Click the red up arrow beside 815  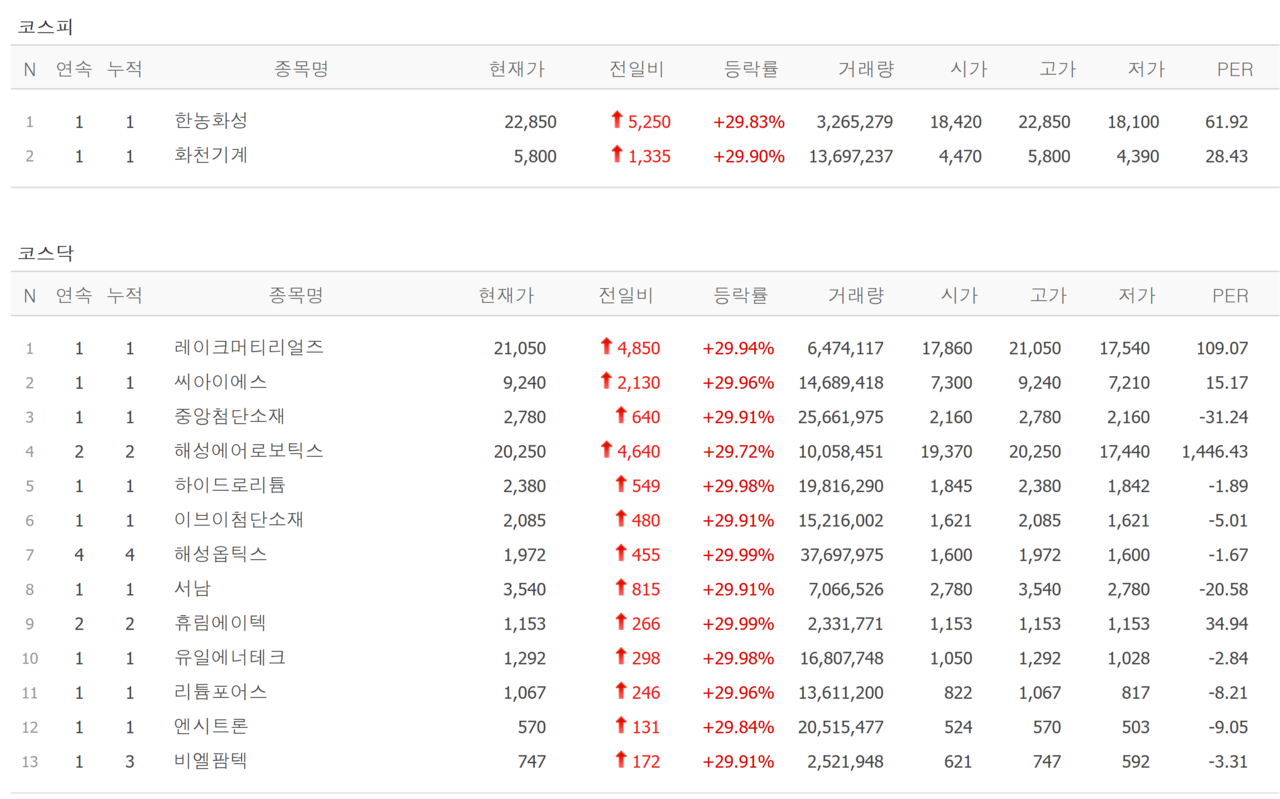621,587
